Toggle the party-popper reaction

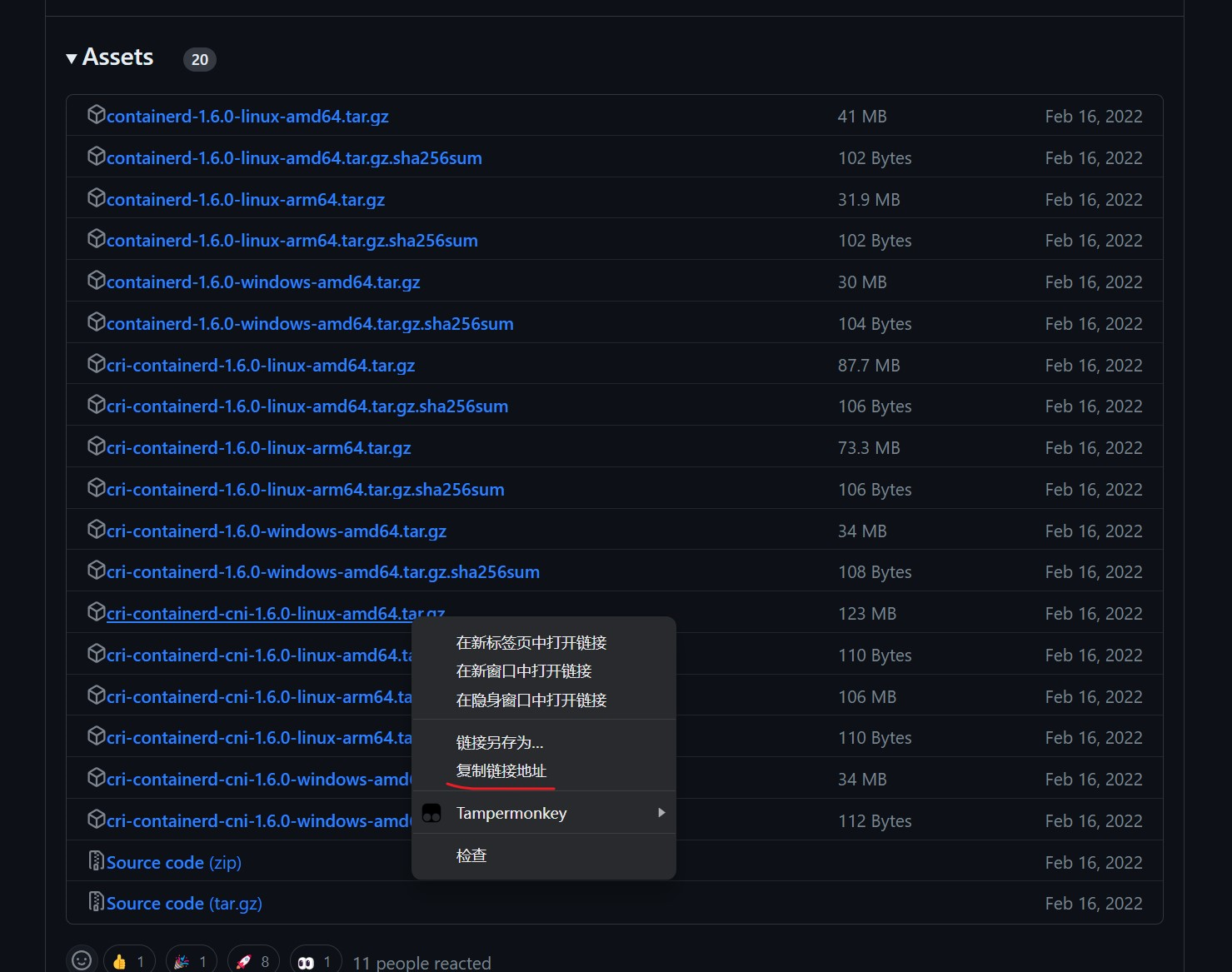point(185,960)
